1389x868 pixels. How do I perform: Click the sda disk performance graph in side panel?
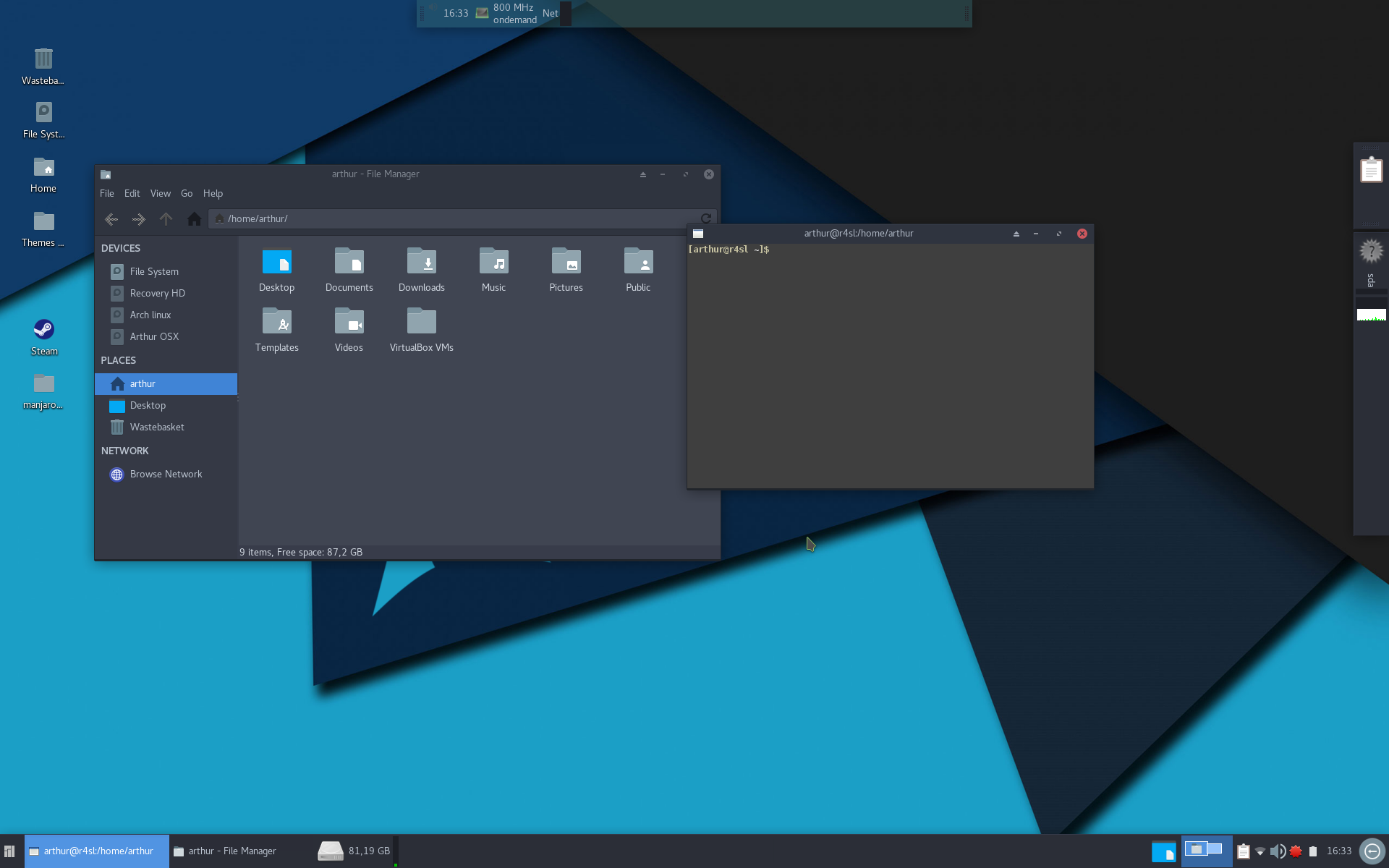point(1371,315)
